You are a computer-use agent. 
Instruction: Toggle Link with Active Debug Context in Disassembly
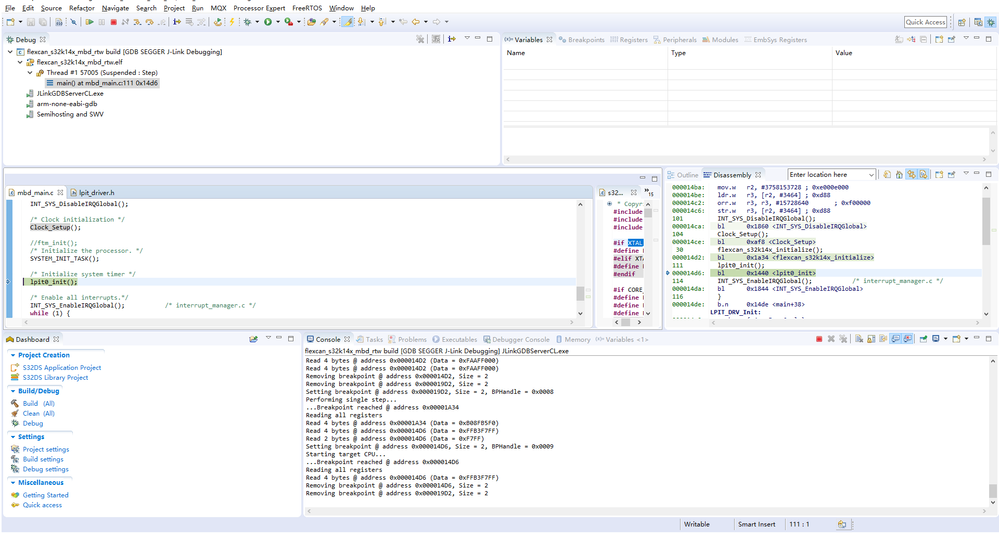tap(912, 175)
